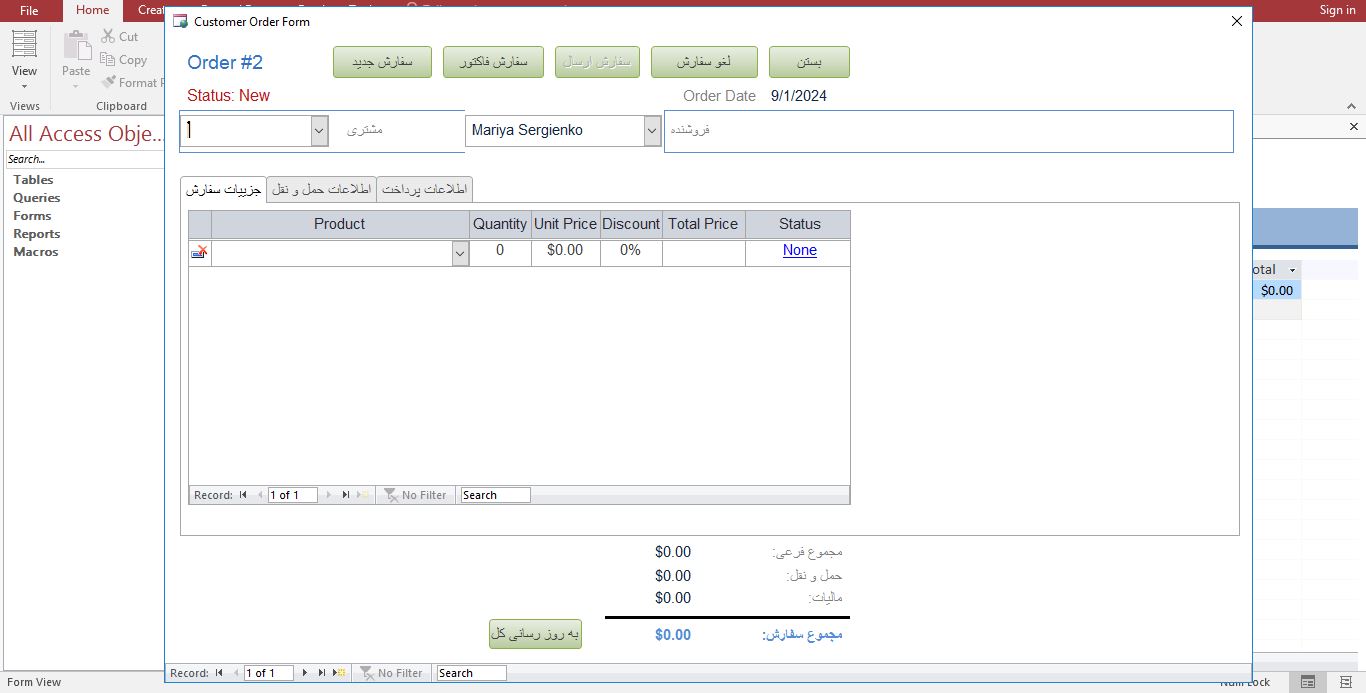This screenshot has width=1366, height=693.
Task: Expand the Reports group in navigation pane
Action: point(36,234)
